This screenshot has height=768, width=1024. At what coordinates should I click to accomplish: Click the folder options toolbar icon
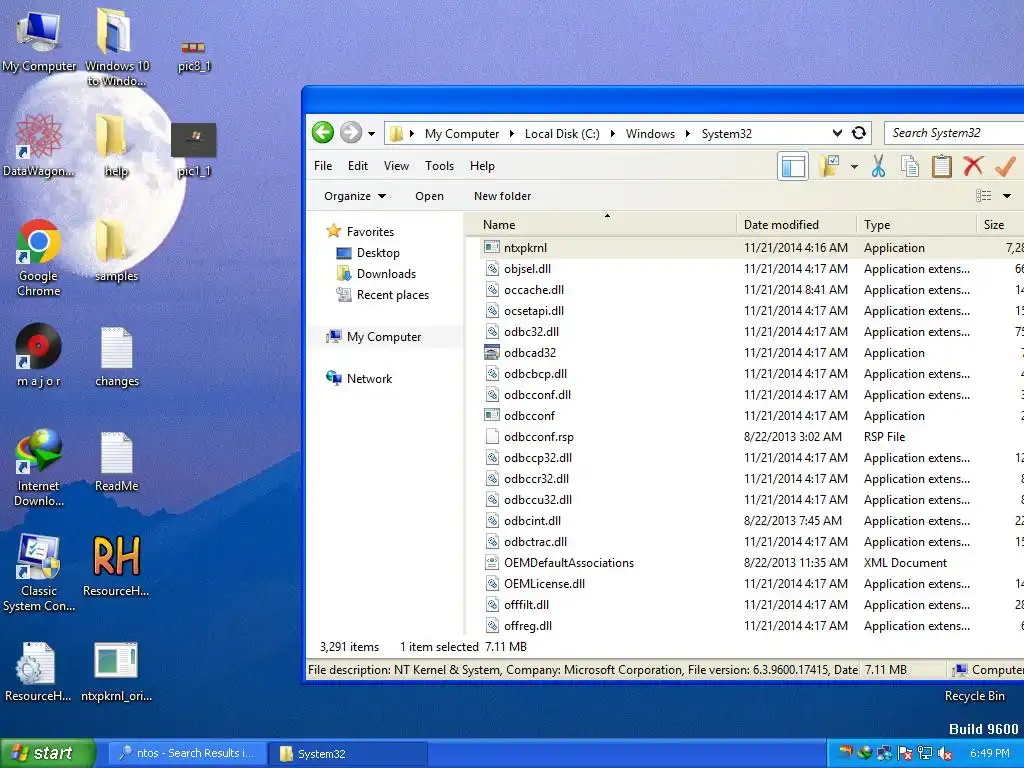[x=830, y=166]
